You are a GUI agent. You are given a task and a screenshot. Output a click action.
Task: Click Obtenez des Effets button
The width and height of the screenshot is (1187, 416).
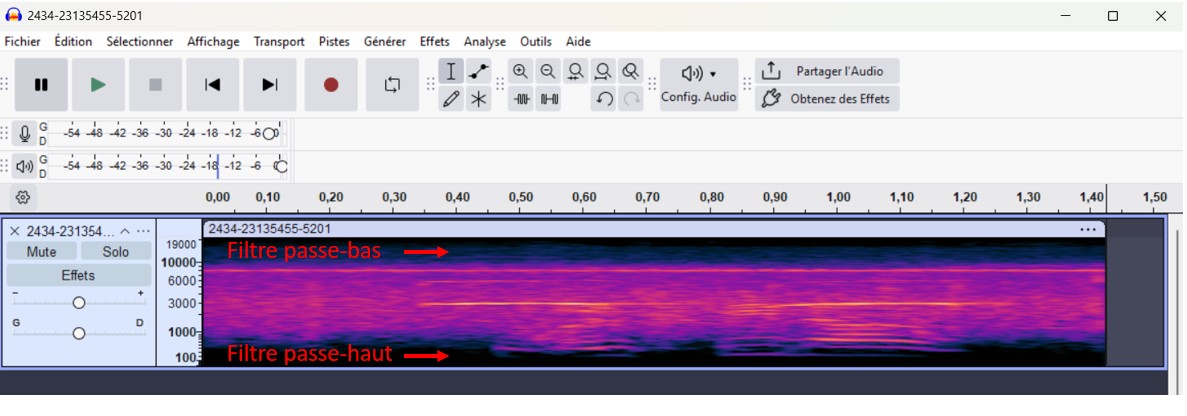pos(827,98)
